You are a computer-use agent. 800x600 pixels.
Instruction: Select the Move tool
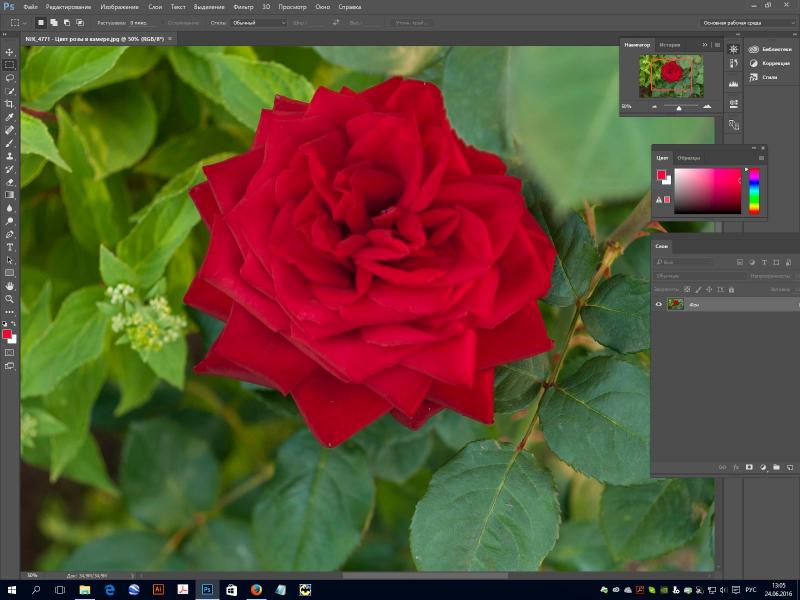point(10,52)
